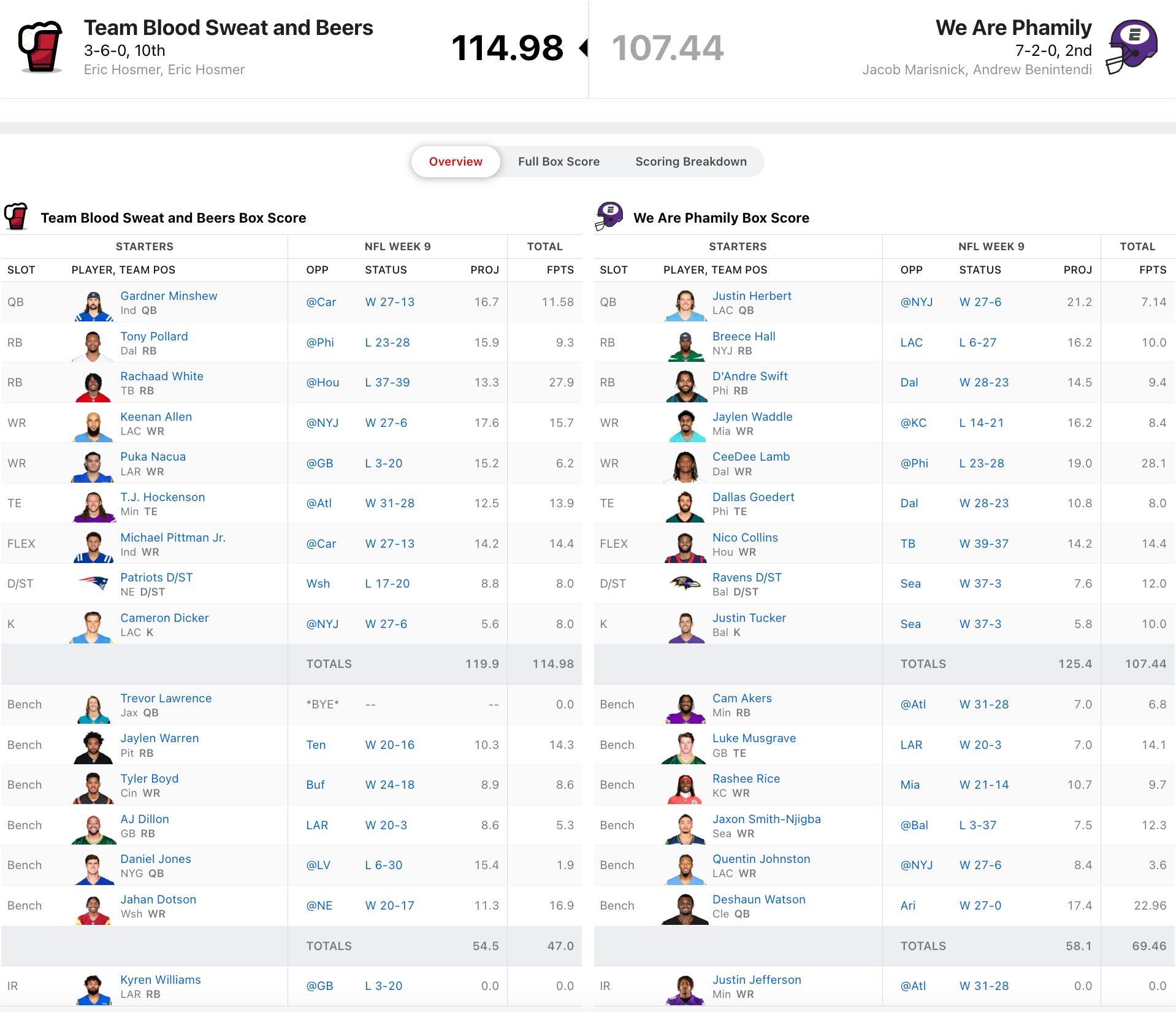Click Justin Jefferson's headshot in IR row
This screenshot has height=1012, width=1176.
(685, 989)
